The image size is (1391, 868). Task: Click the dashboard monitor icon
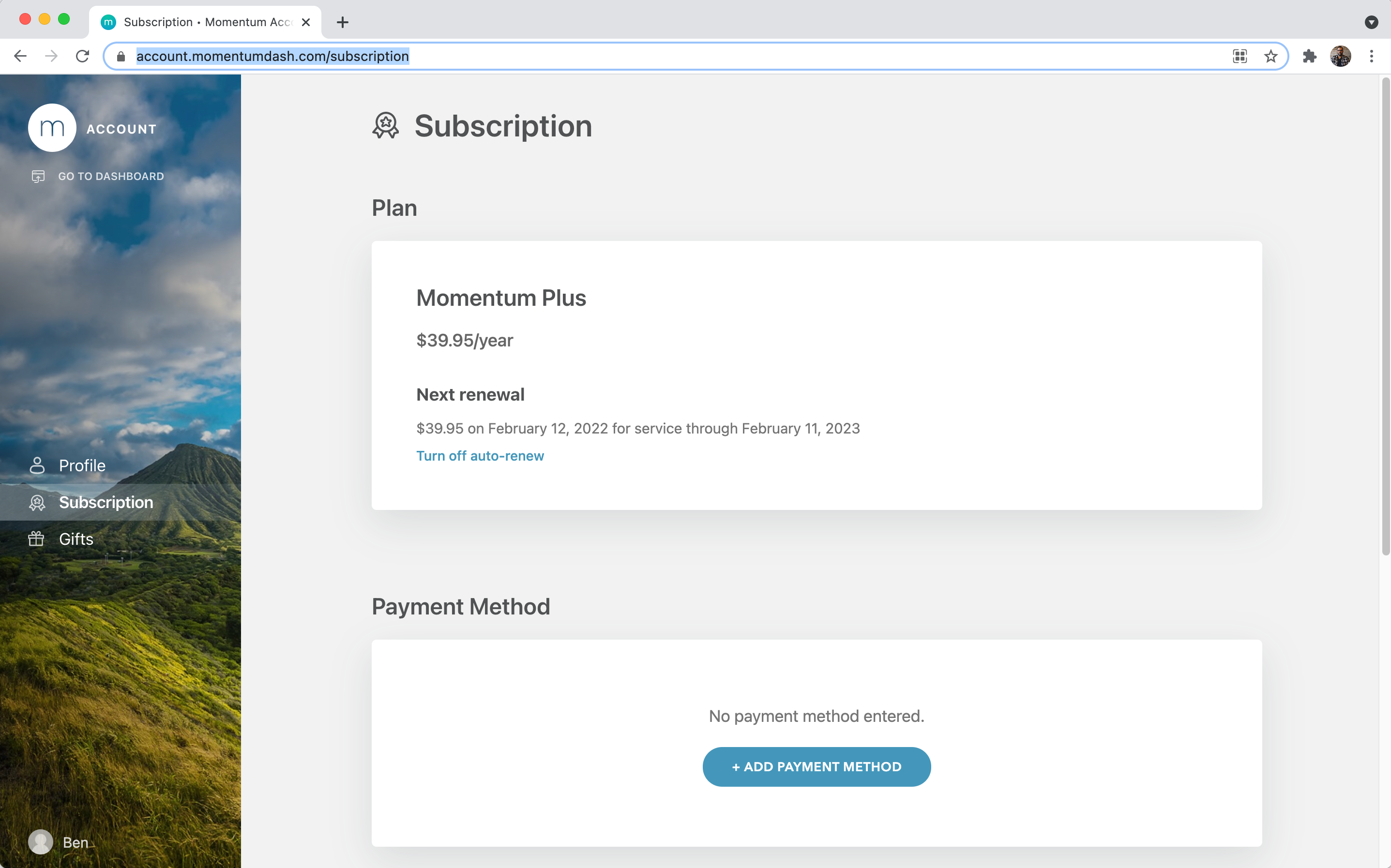pos(38,176)
